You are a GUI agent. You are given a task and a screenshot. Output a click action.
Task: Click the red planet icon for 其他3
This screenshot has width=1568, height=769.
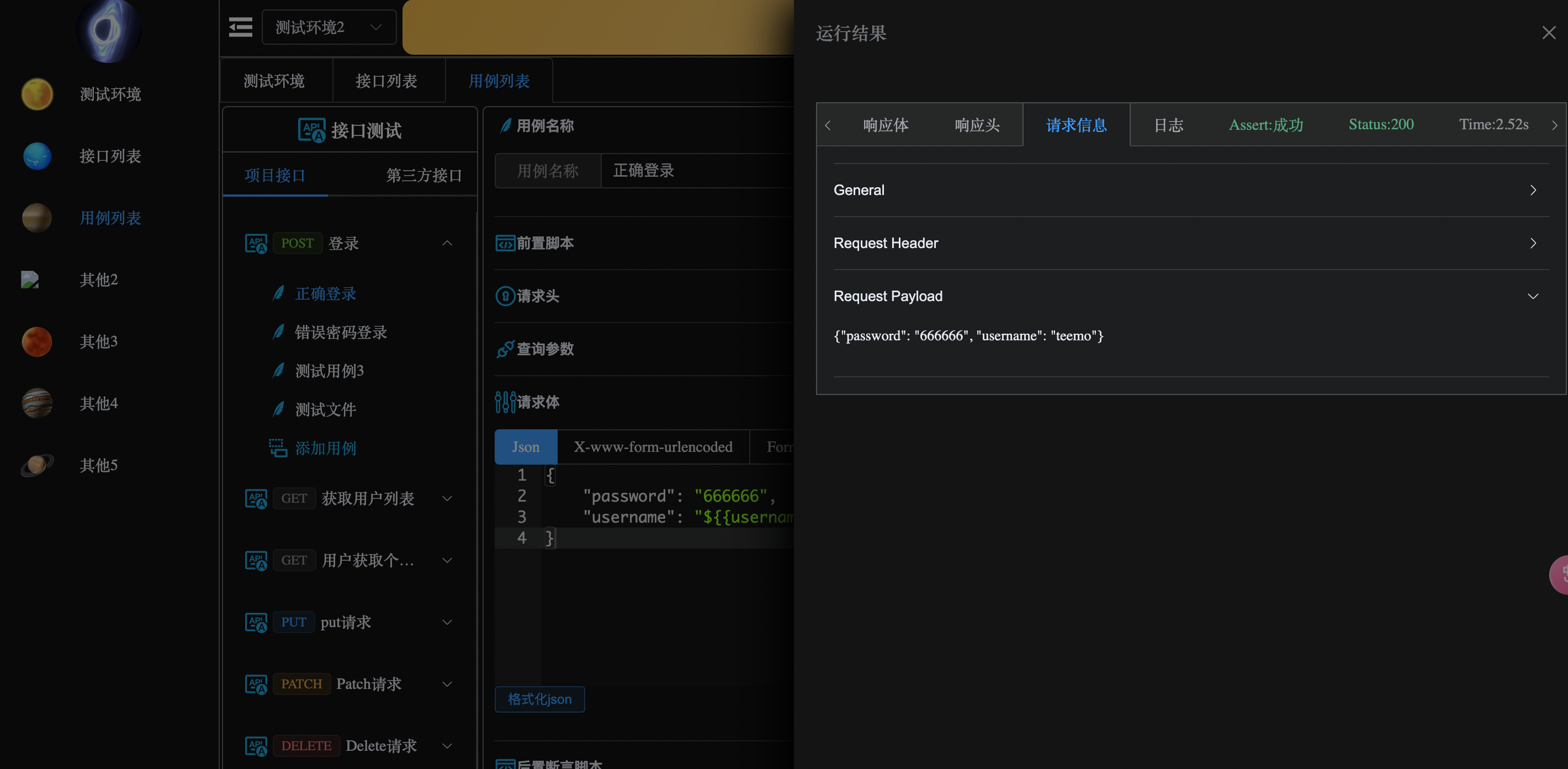37,341
